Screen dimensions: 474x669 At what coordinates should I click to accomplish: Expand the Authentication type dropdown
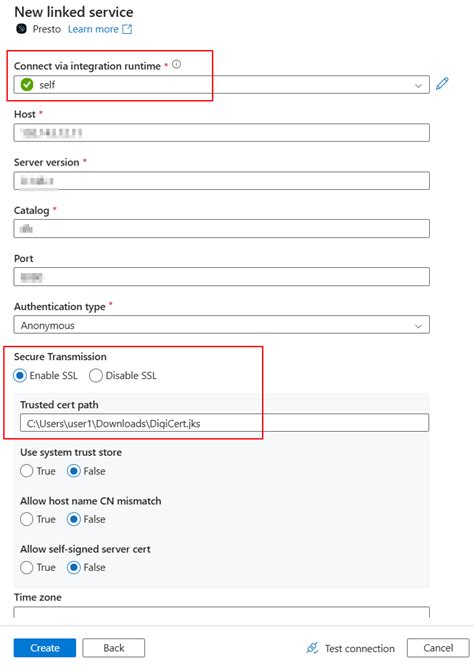click(x=221, y=325)
